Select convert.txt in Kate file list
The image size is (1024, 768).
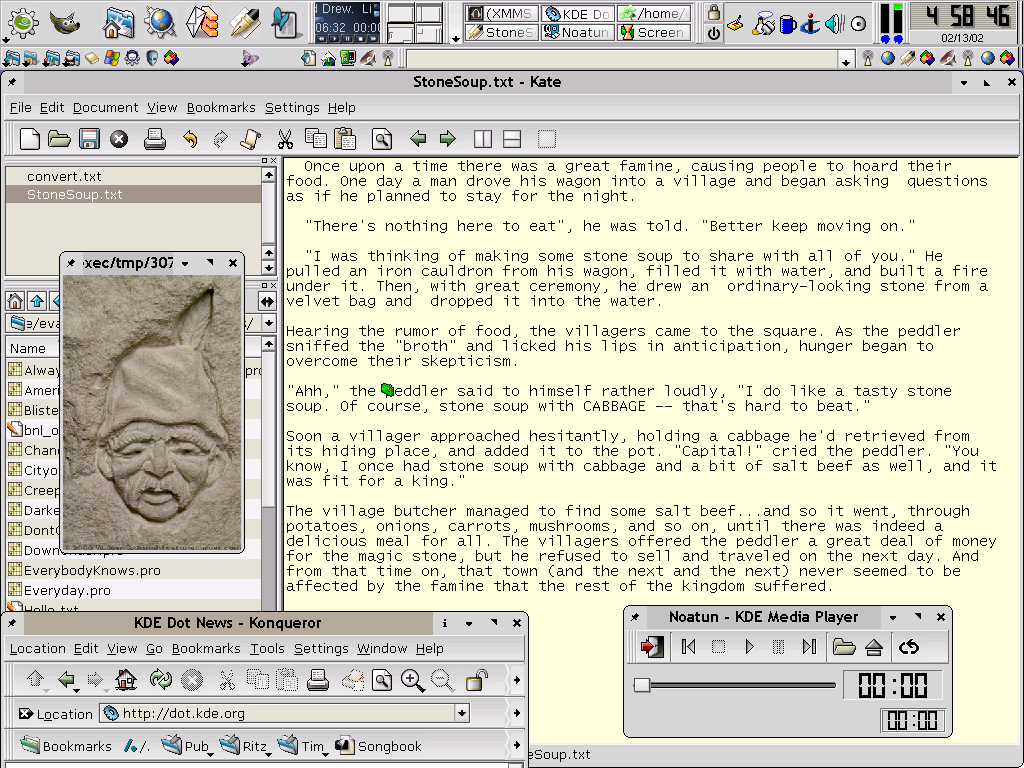64,176
